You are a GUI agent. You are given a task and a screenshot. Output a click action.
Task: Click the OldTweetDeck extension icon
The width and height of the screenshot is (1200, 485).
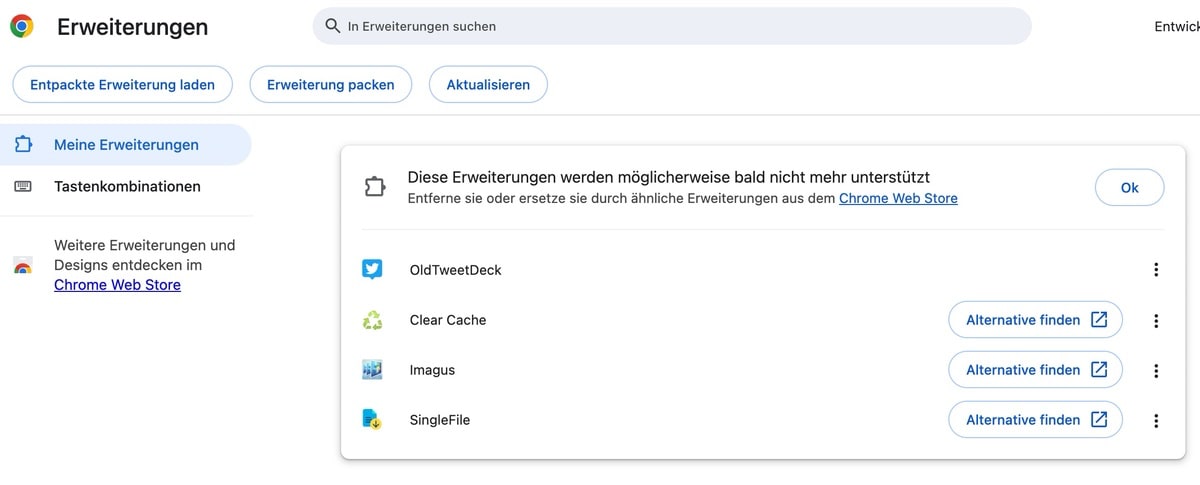coord(373,270)
